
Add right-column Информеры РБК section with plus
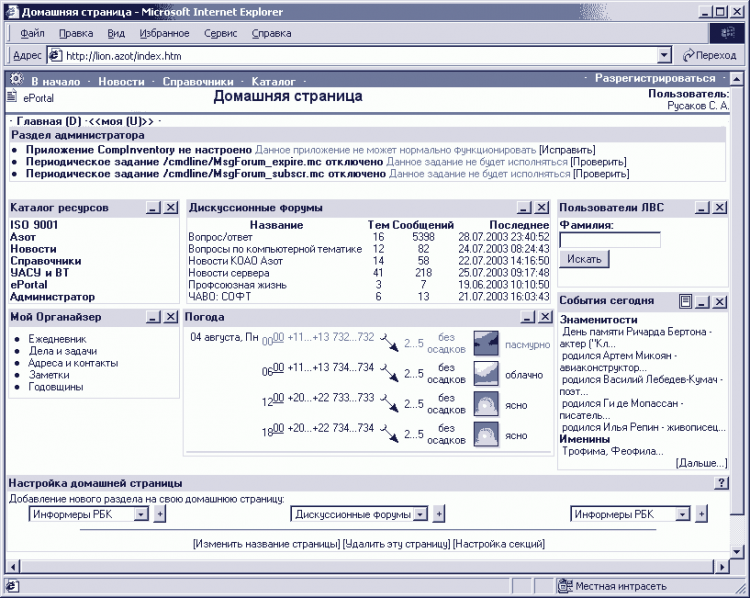(701, 514)
